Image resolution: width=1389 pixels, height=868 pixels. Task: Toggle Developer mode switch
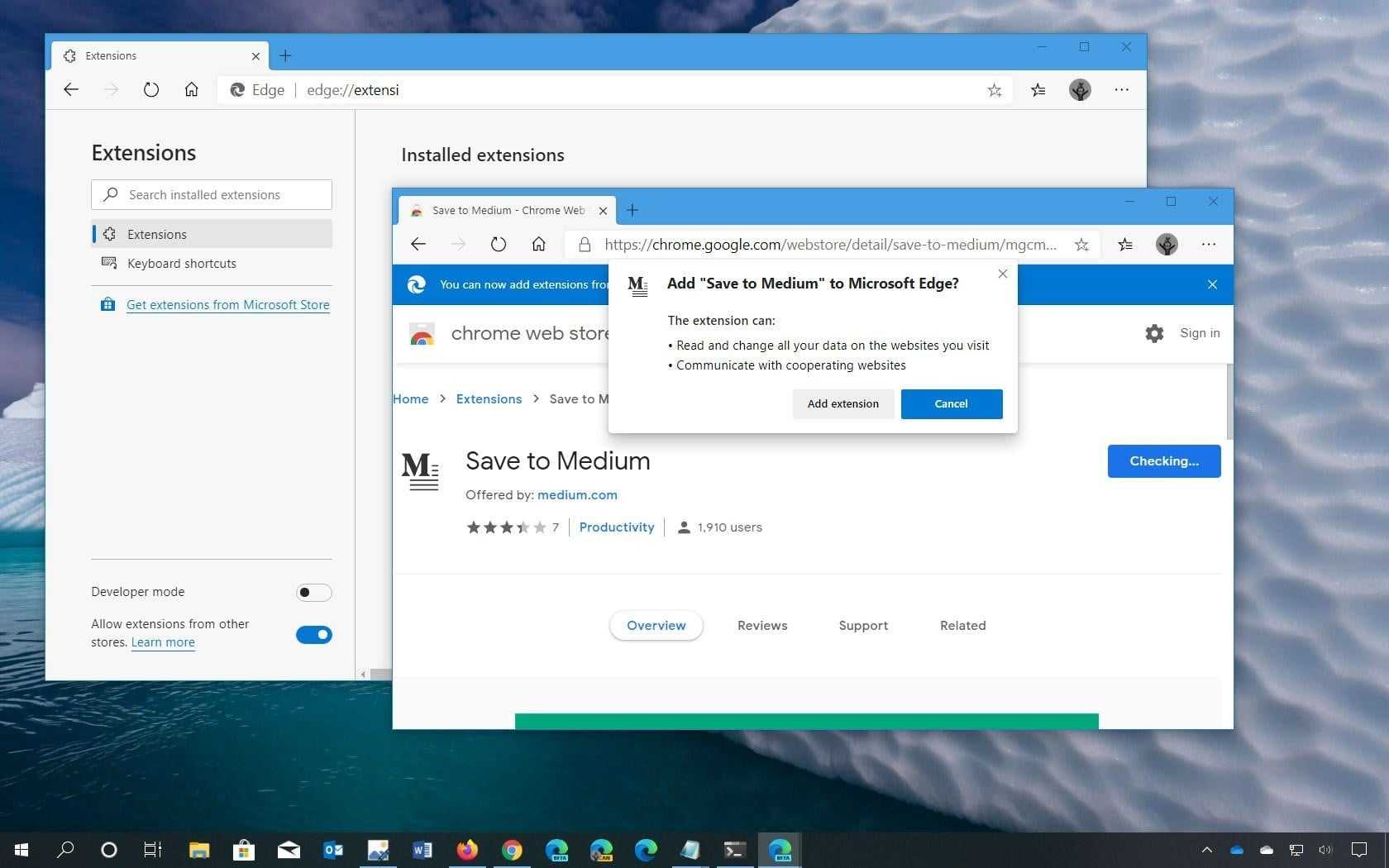coord(313,593)
